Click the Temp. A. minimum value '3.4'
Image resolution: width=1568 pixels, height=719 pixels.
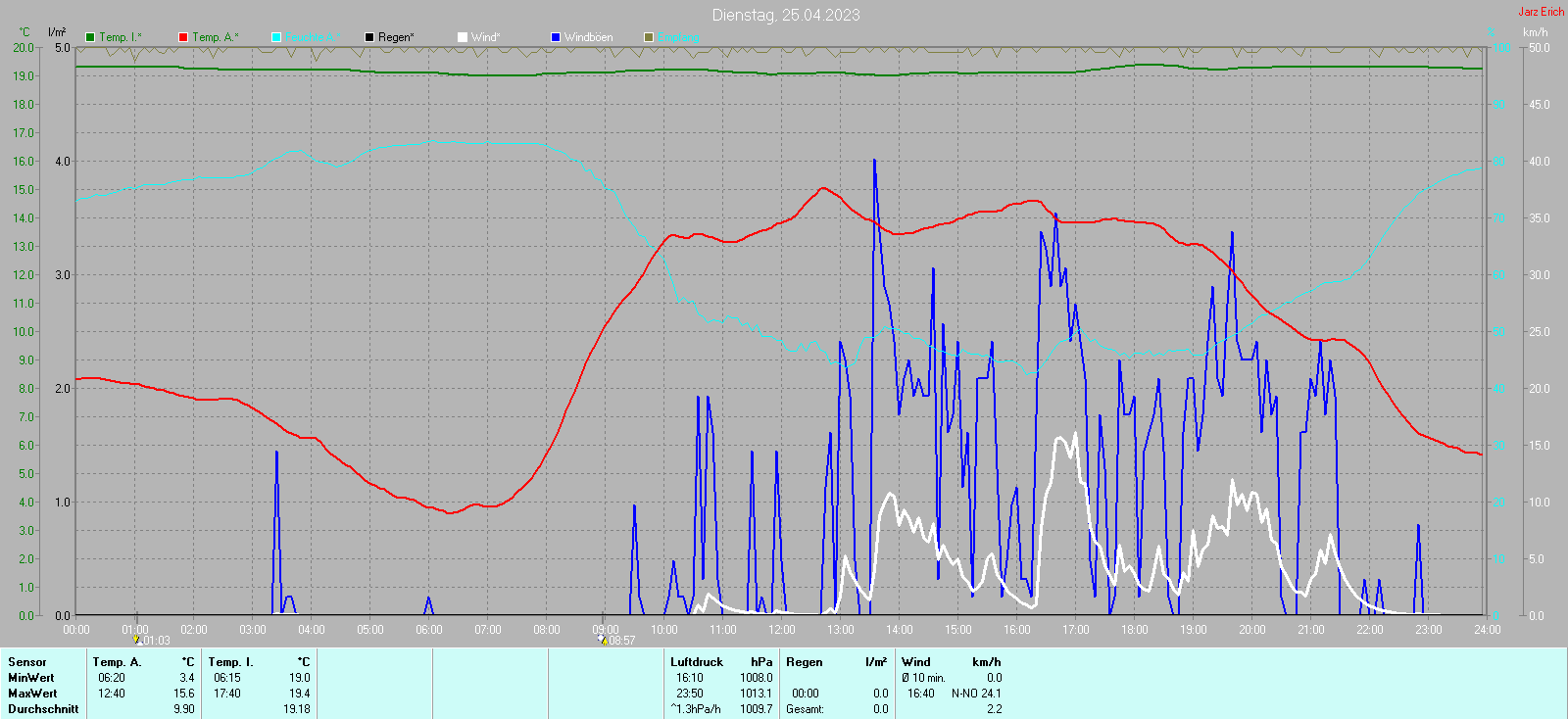[x=187, y=678]
